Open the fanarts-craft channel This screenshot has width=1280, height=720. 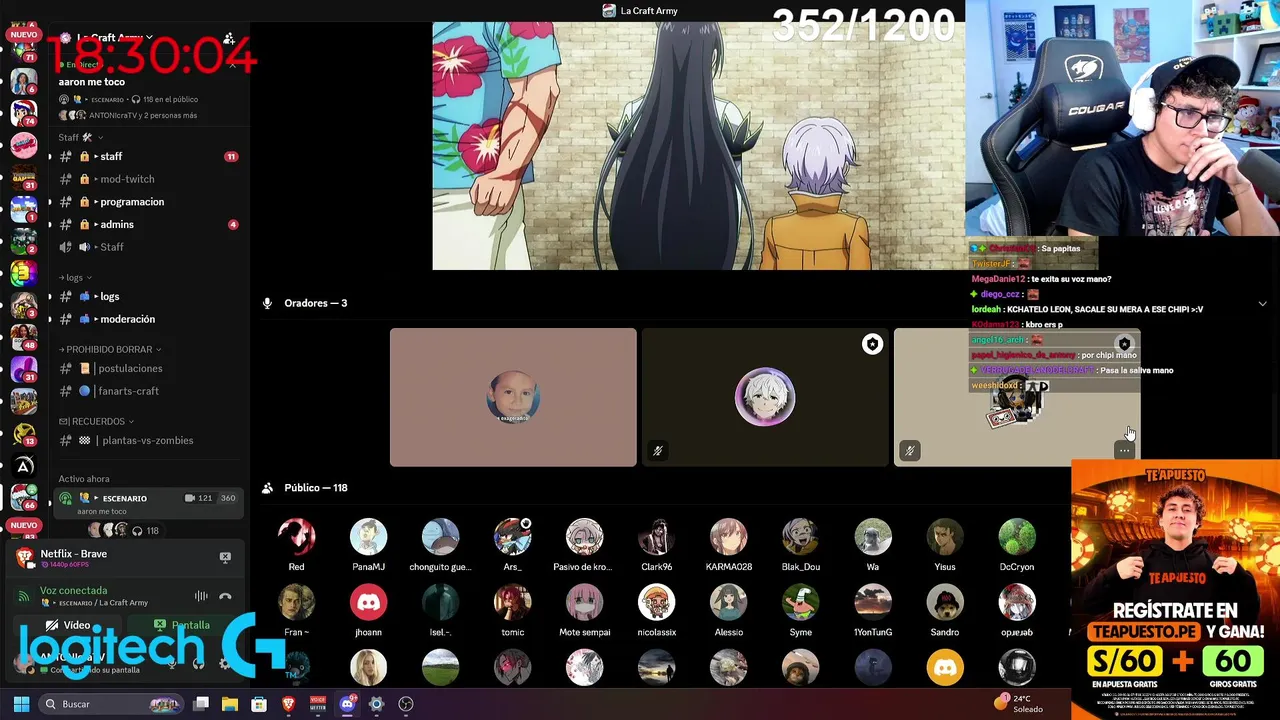[147, 391]
